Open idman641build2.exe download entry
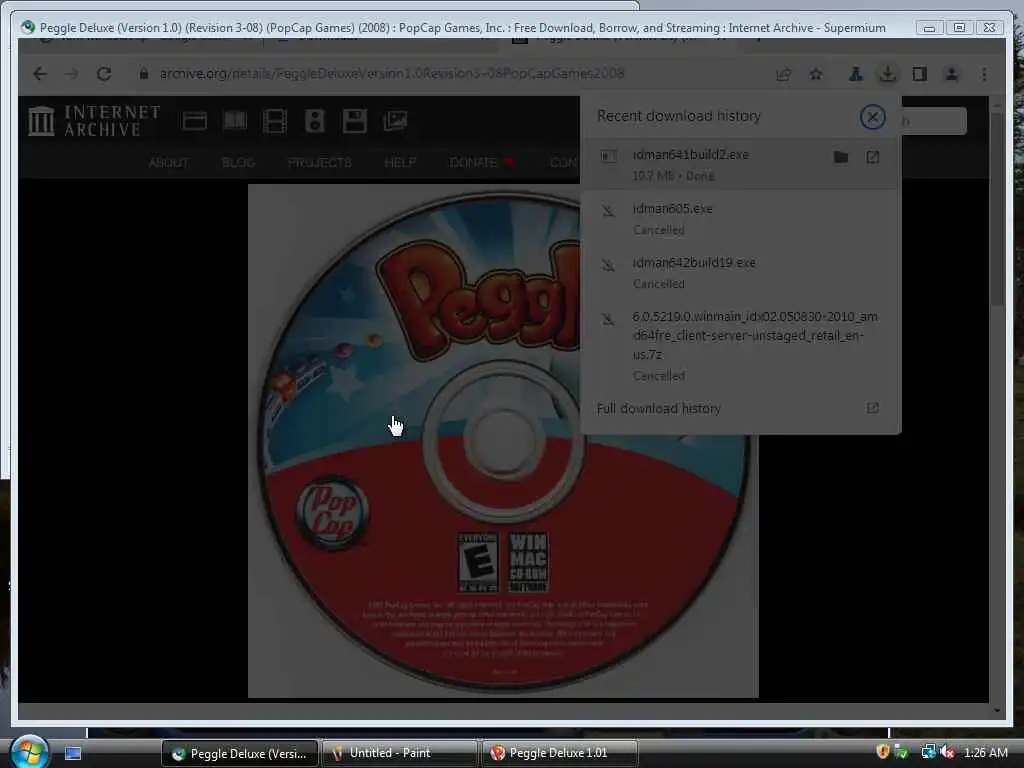Screen dimensions: 1024x768 click(739, 165)
